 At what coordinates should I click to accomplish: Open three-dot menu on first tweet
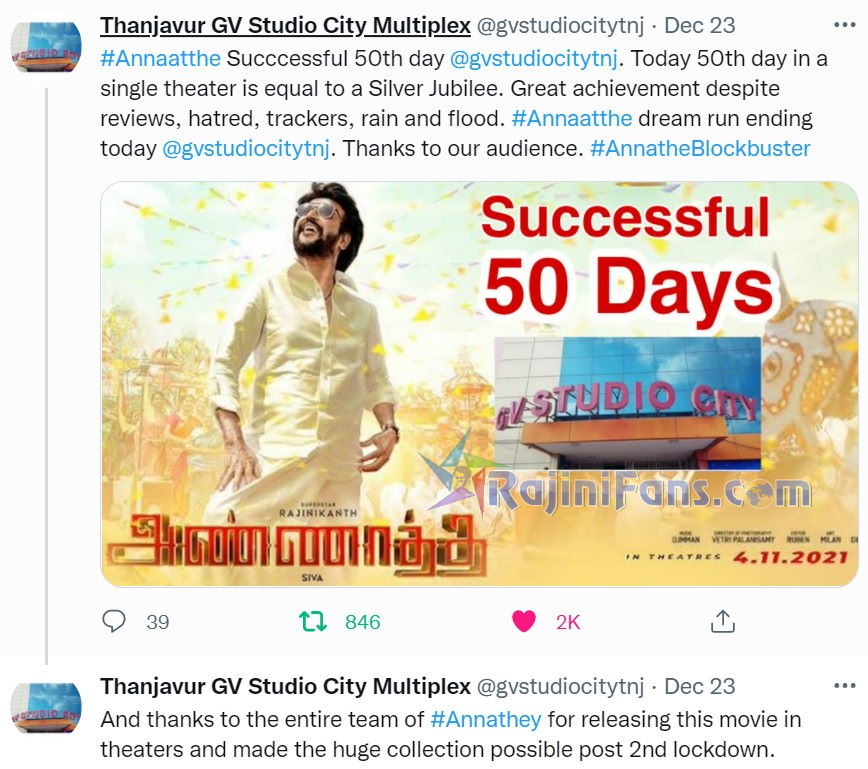pyautogui.click(x=845, y=25)
